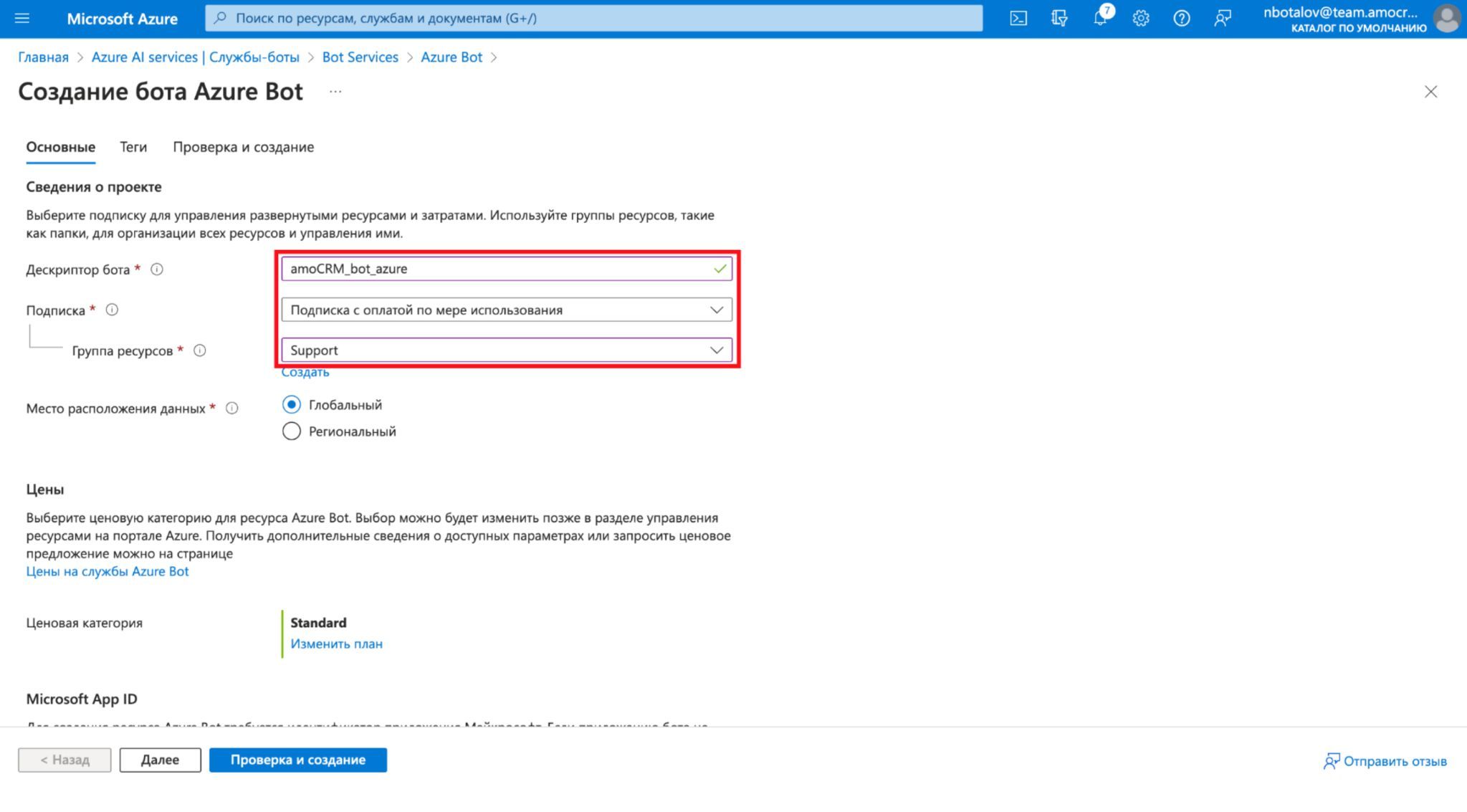Open the notifications bell

[x=1100, y=19]
